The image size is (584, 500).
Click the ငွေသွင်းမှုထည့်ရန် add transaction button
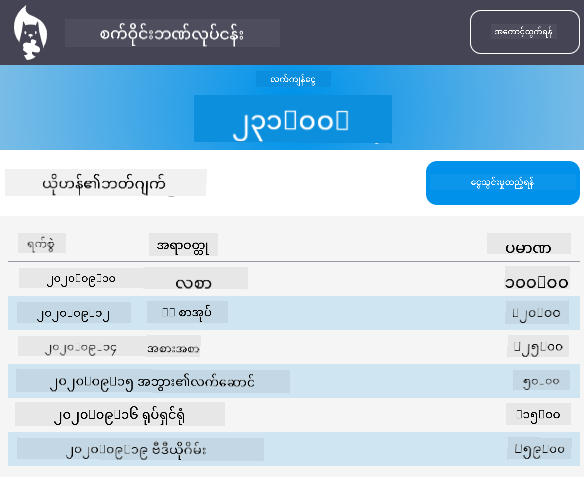click(x=502, y=183)
